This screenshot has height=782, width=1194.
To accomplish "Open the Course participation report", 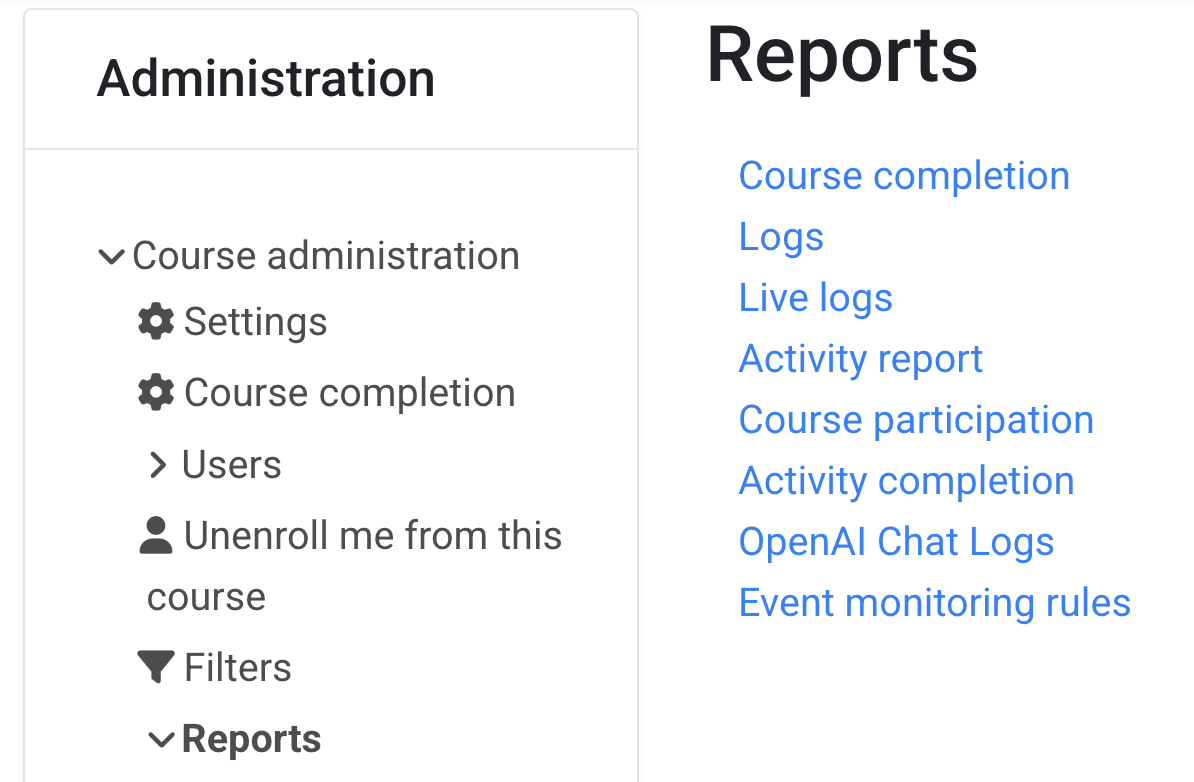I will coord(916,419).
